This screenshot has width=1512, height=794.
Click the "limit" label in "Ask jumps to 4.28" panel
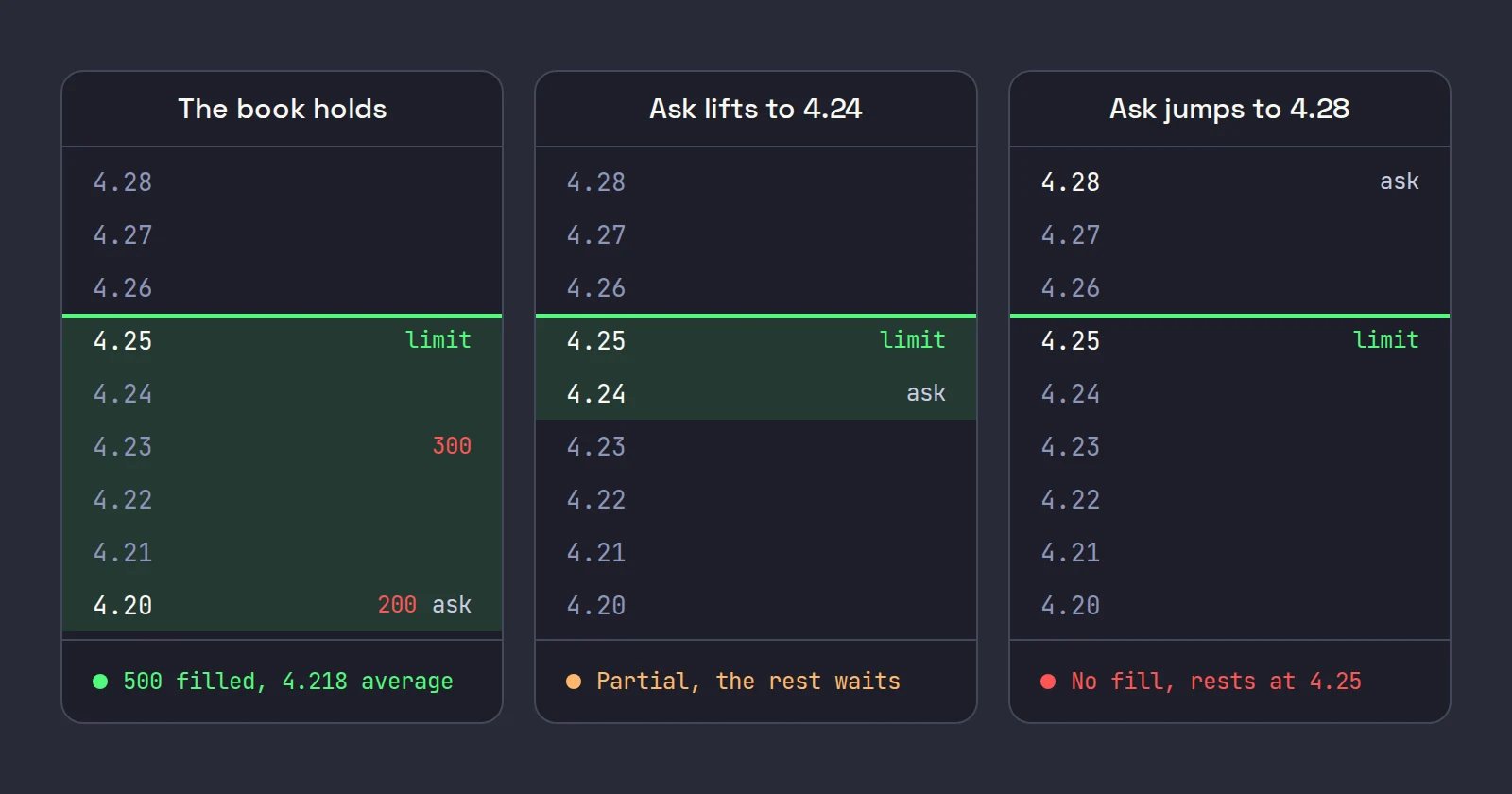[1386, 340]
